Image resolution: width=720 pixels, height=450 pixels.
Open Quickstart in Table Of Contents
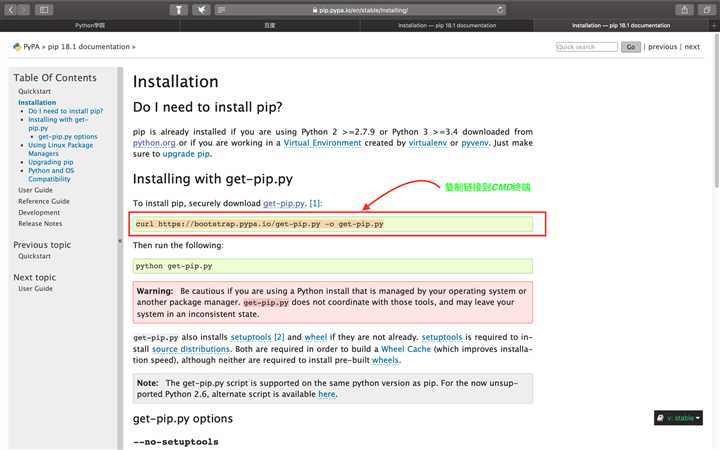point(34,91)
